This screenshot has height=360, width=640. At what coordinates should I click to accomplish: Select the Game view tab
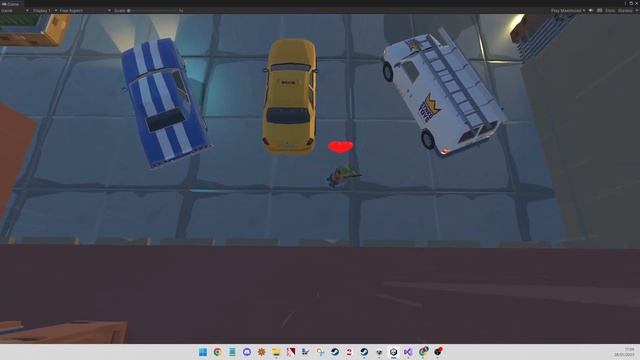pos(11,4)
